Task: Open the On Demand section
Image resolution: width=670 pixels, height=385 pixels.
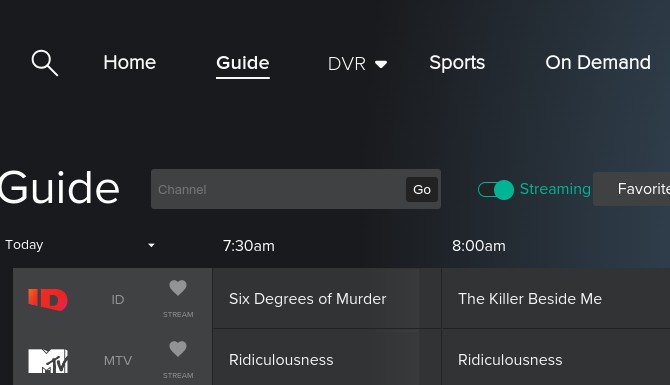Action: [x=598, y=62]
